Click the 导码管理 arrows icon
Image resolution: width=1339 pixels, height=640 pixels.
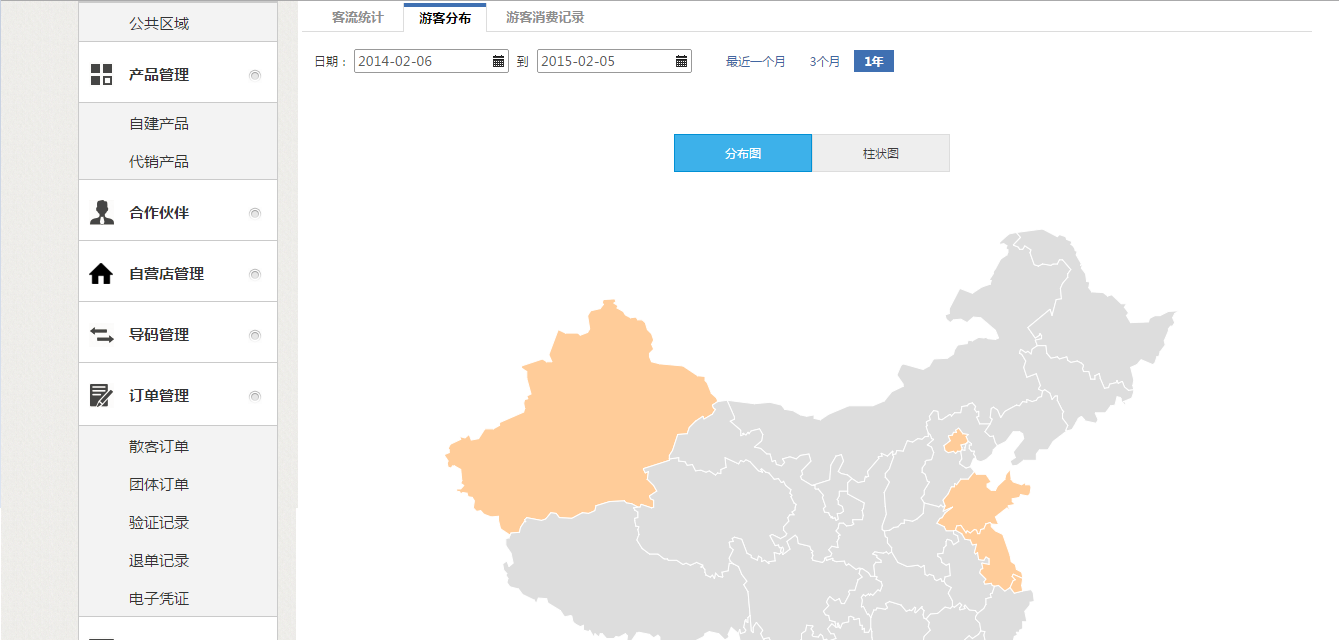coord(101,335)
